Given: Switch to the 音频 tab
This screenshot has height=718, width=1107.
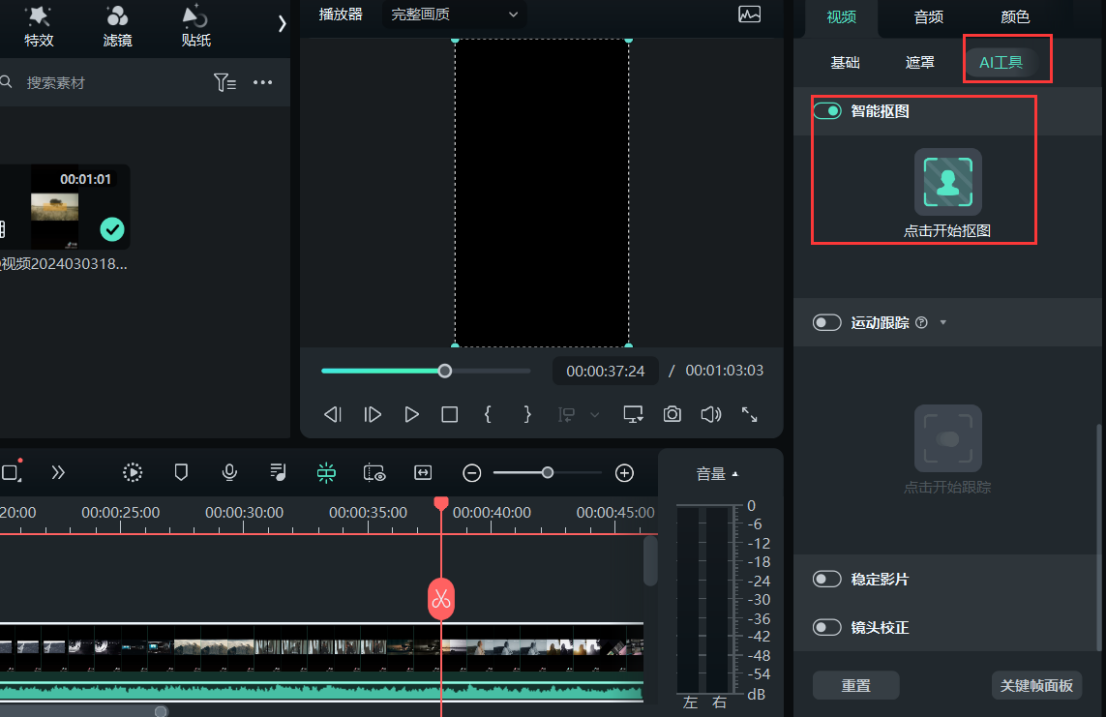Looking at the screenshot, I should (x=928, y=17).
